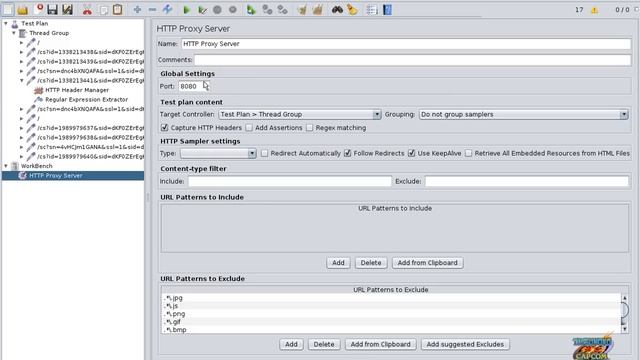Screen dimensions: 640x360
Task: Select the .*\.png exclude pattern row
Action: click(x=391, y=314)
